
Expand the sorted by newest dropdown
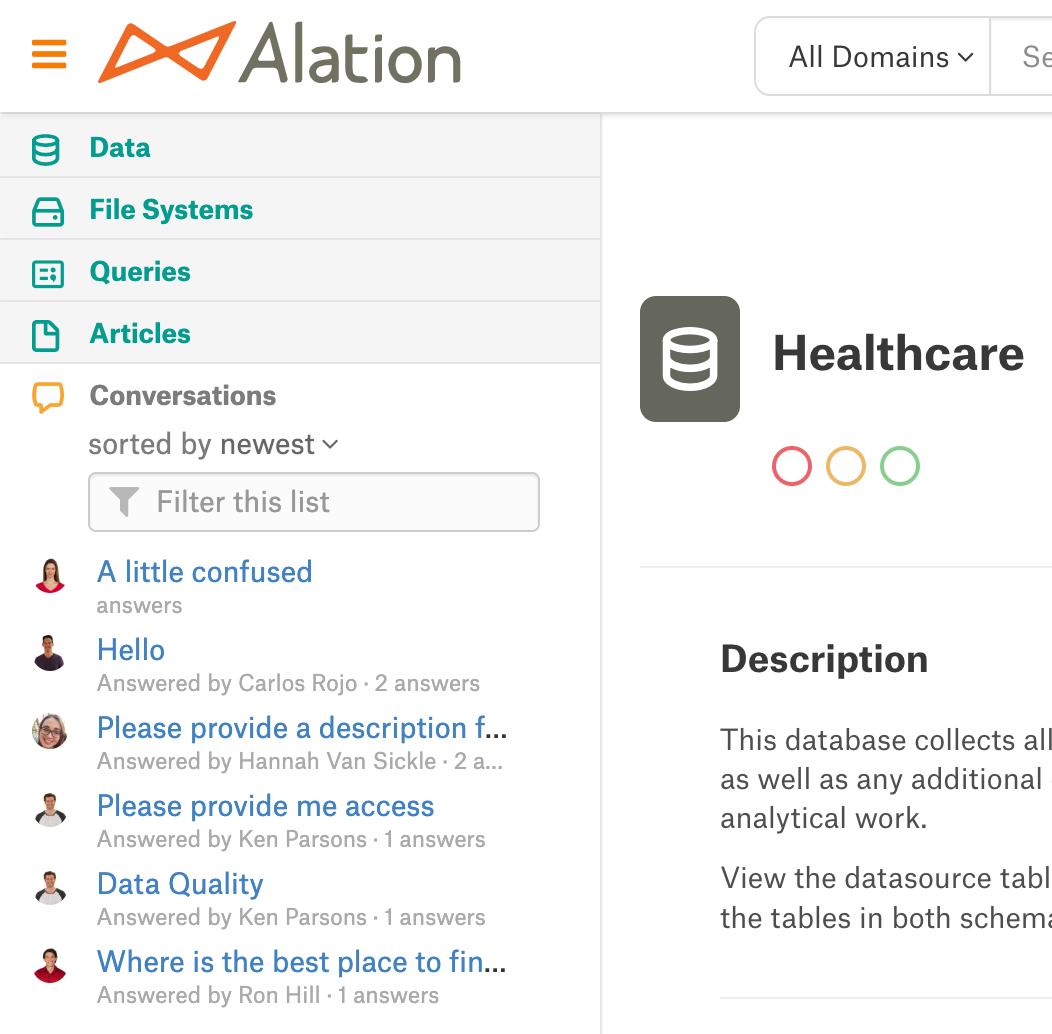pyautogui.click(x=213, y=444)
